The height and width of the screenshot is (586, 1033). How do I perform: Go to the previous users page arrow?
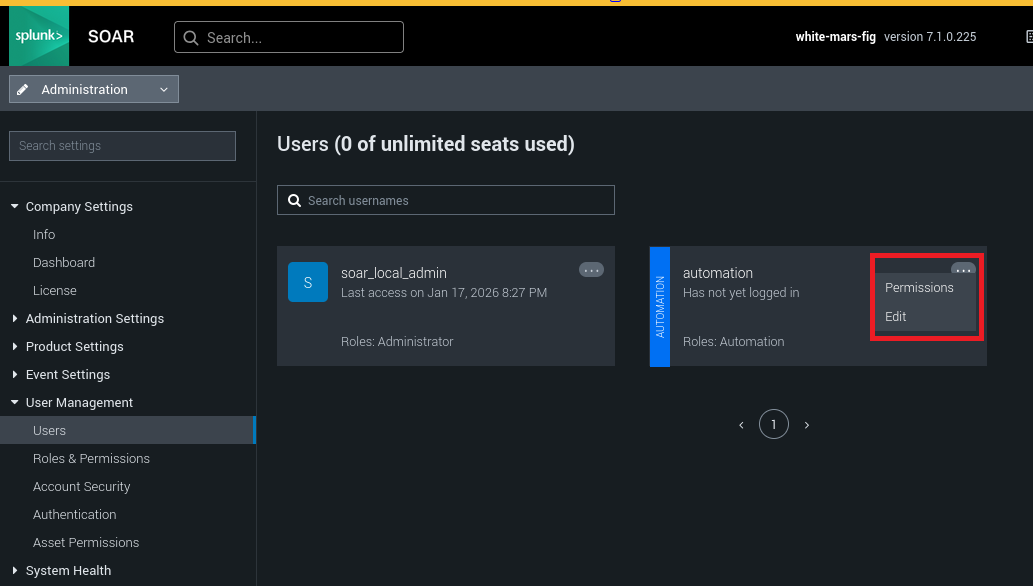pyautogui.click(x=741, y=425)
